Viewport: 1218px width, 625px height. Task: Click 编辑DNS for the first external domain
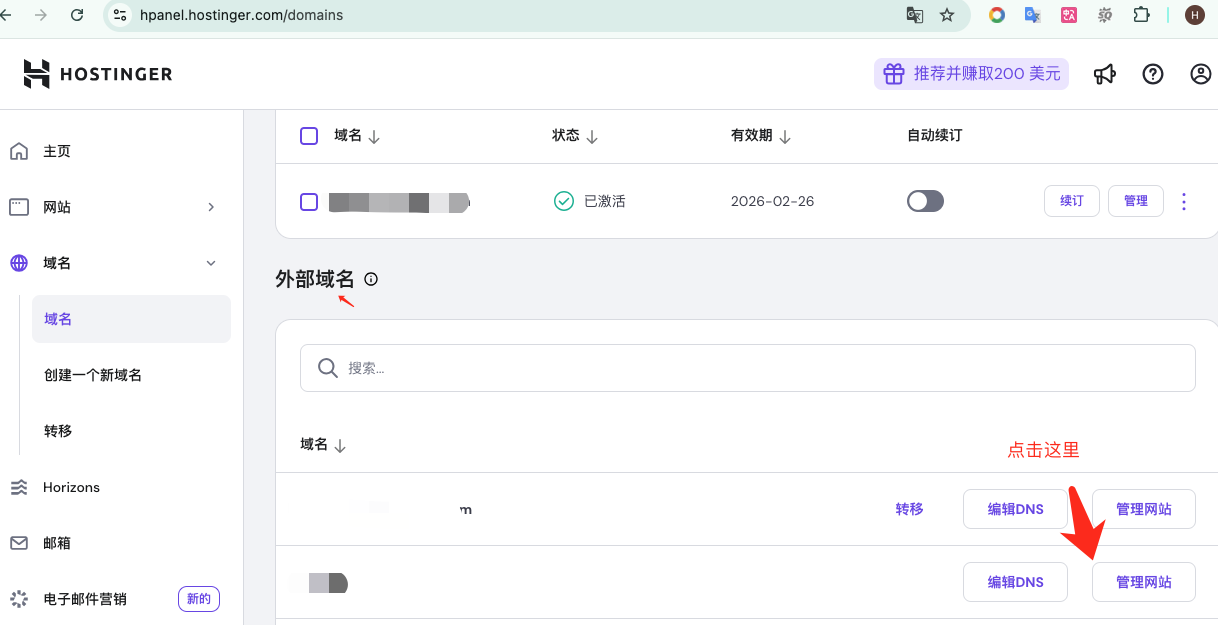pyautogui.click(x=1015, y=509)
